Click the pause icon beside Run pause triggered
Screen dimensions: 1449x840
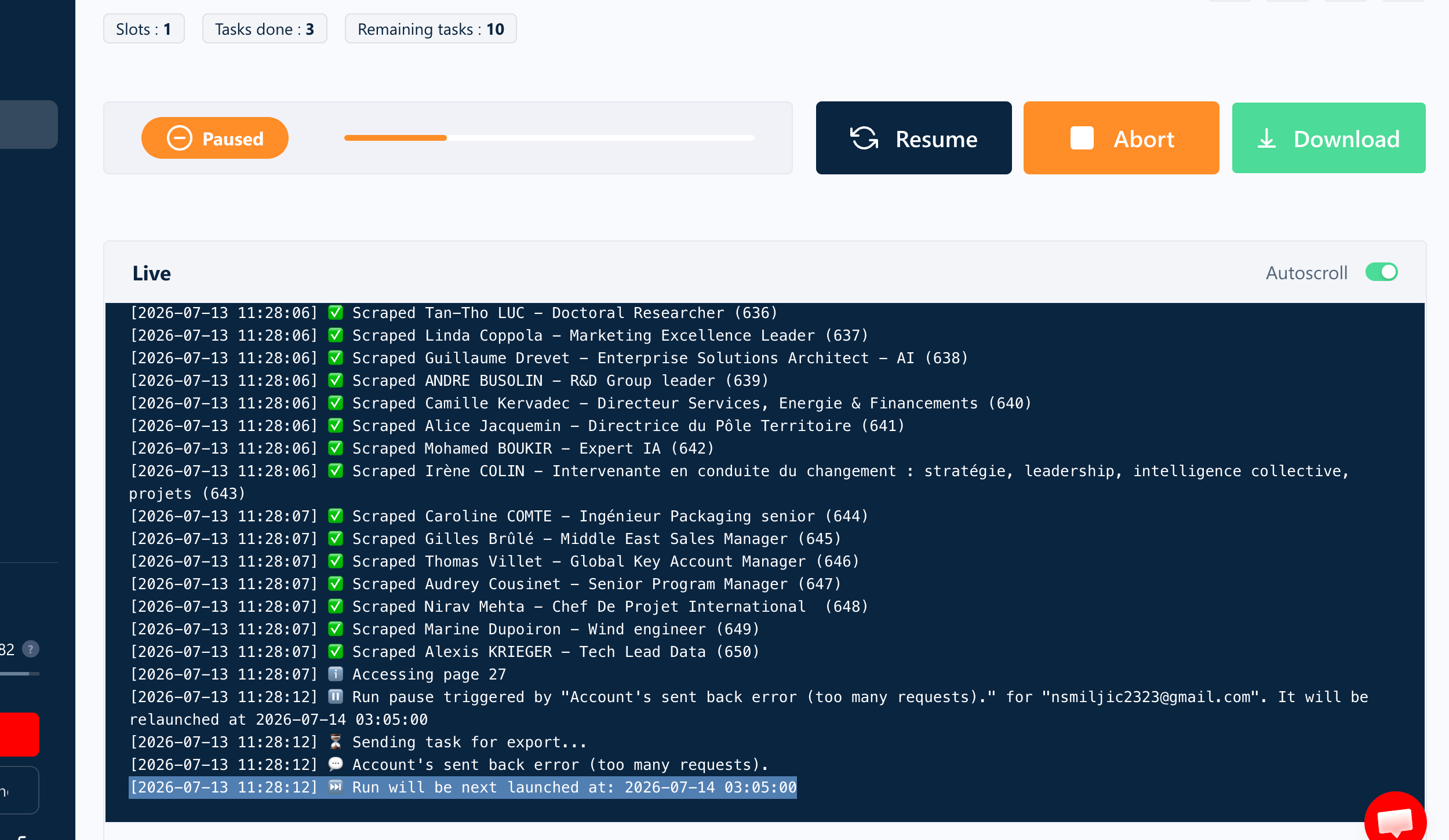coord(336,696)
